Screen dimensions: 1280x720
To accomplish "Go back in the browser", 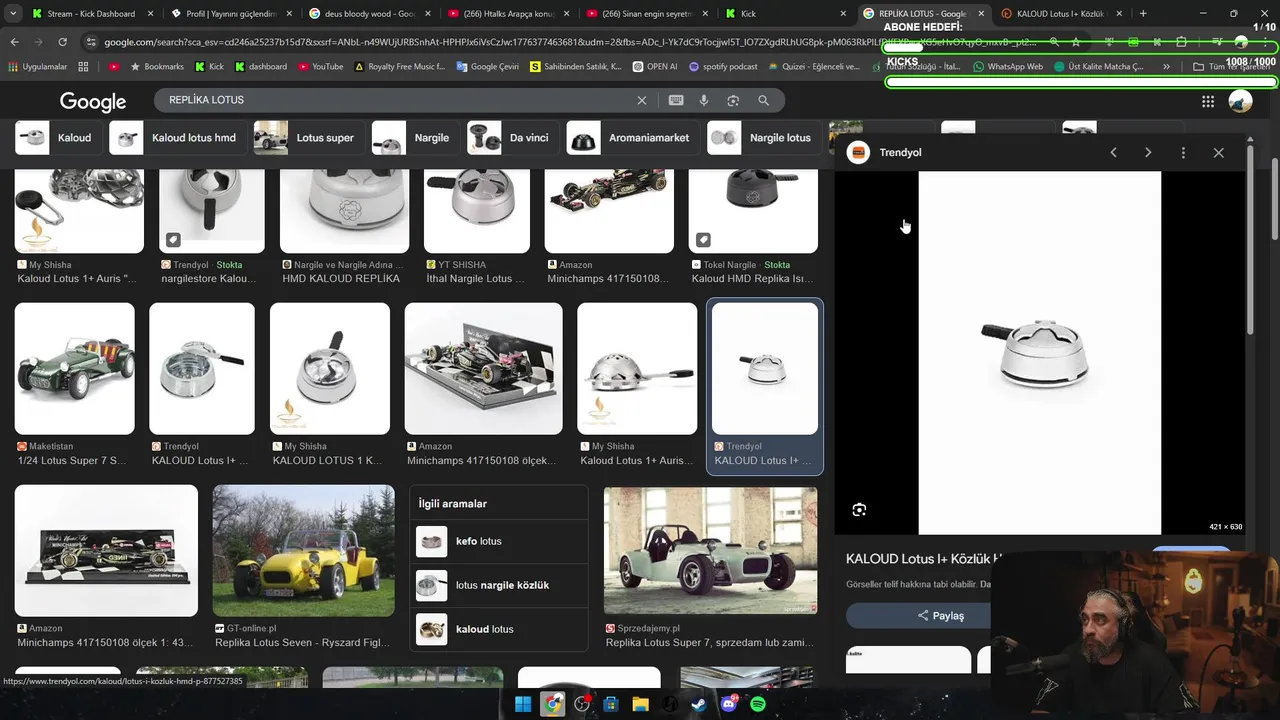I will point(14,42).
